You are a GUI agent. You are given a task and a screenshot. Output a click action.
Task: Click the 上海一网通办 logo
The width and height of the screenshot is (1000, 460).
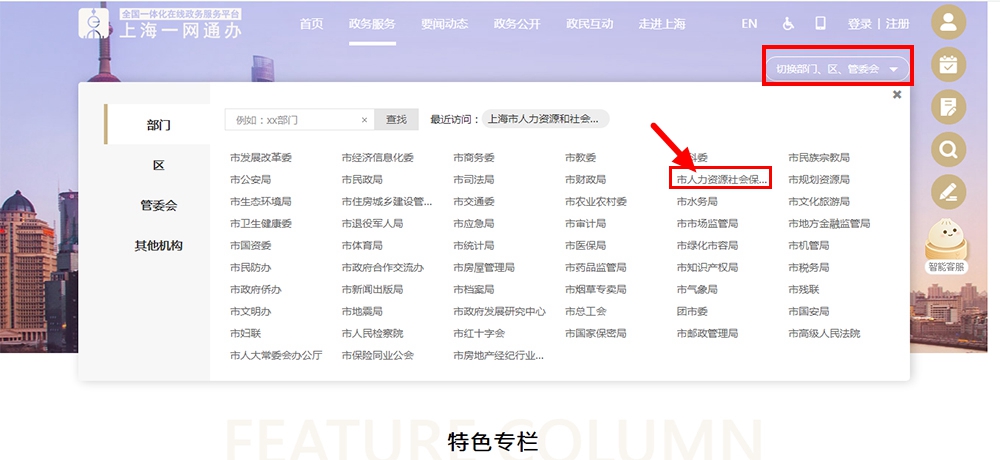[160, 24]
